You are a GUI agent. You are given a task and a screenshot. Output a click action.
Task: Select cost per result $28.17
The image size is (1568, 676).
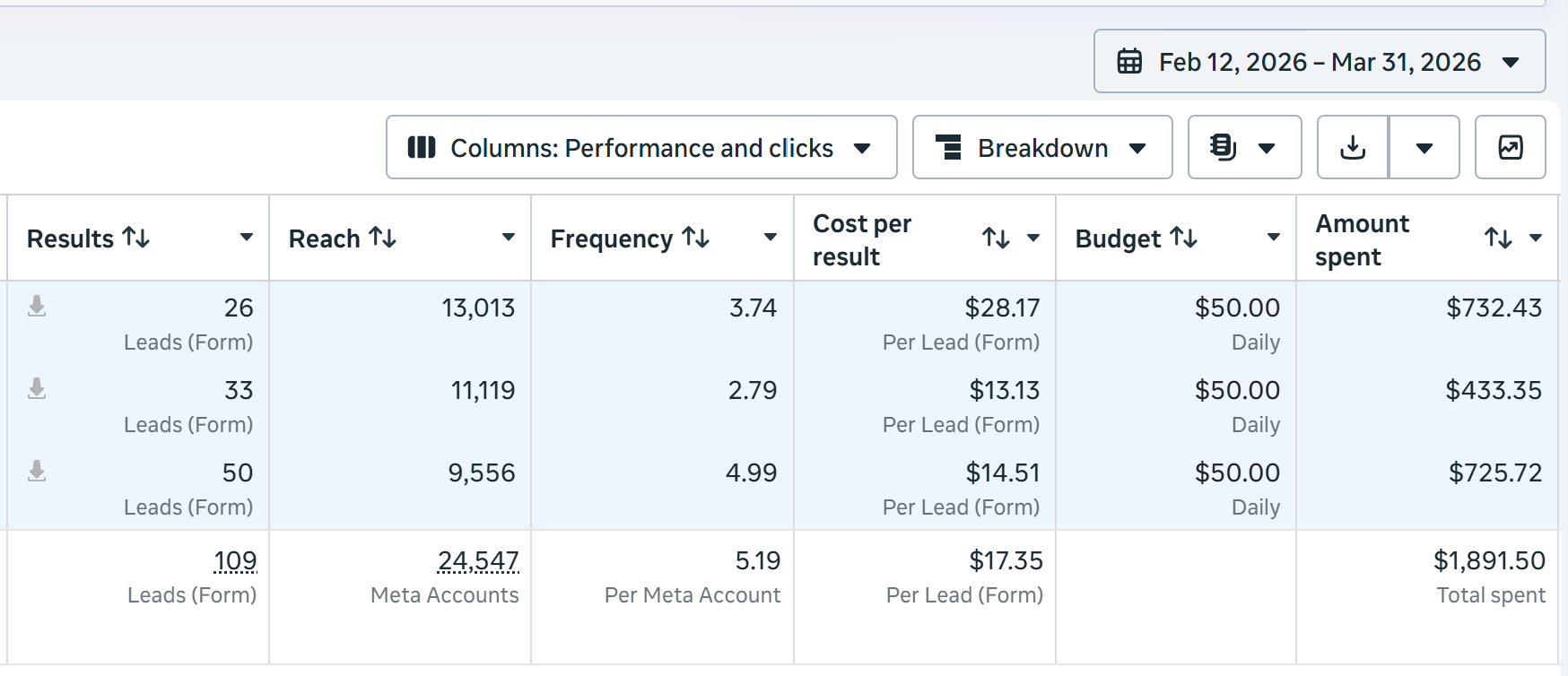point(1002,308)
